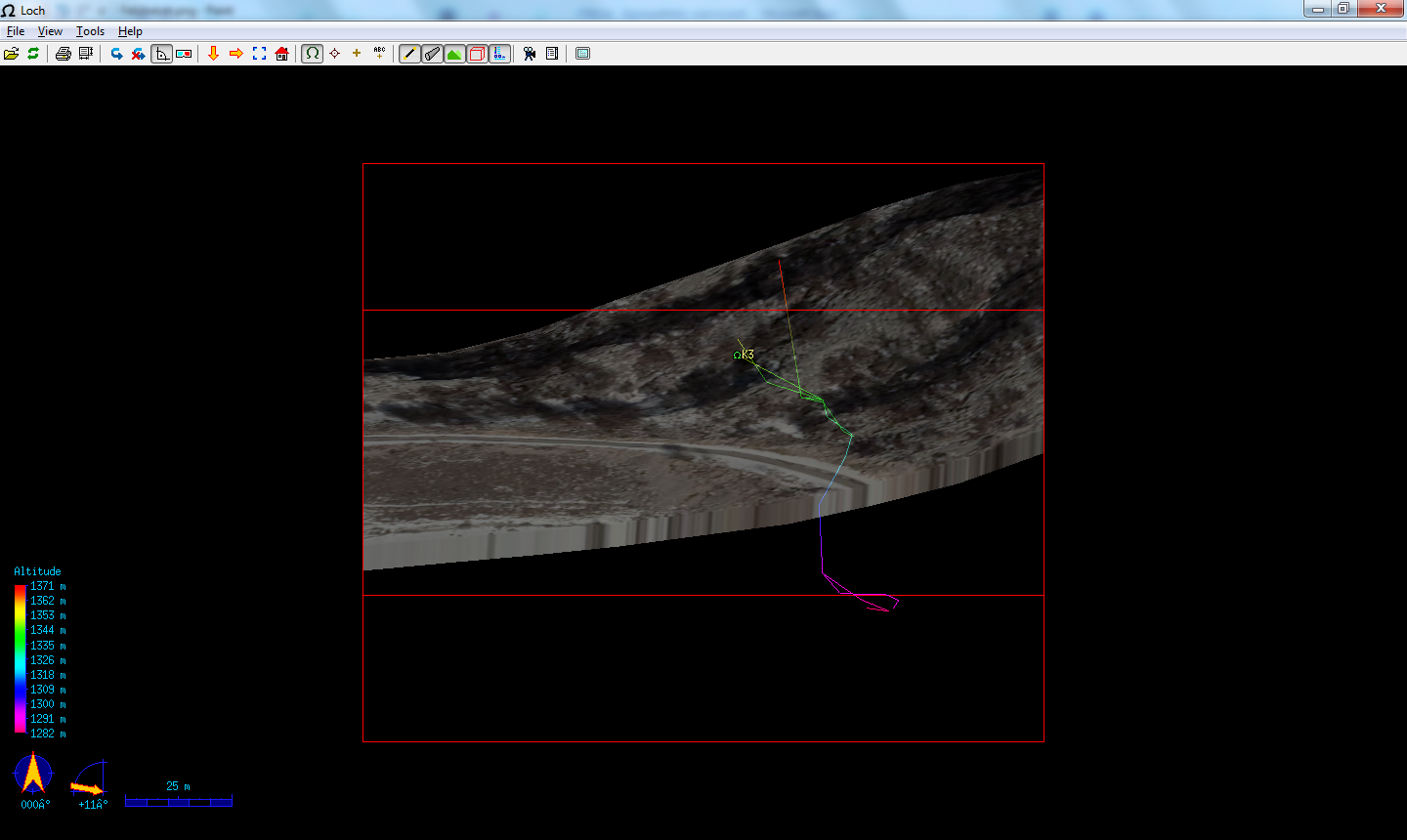Click the Open file folder icon

(11, 54)
